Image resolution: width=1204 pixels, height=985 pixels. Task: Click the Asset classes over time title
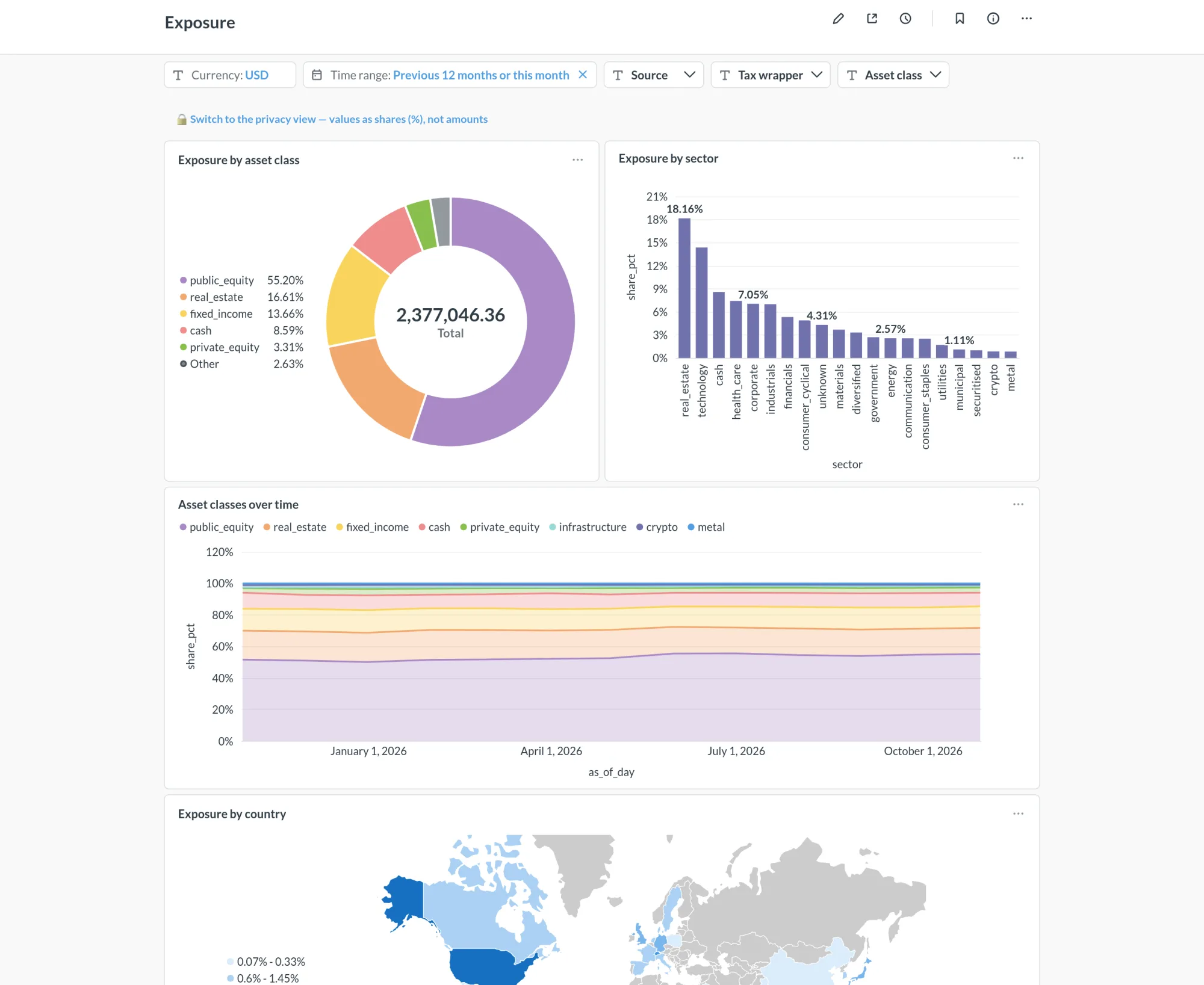point(238,505)
